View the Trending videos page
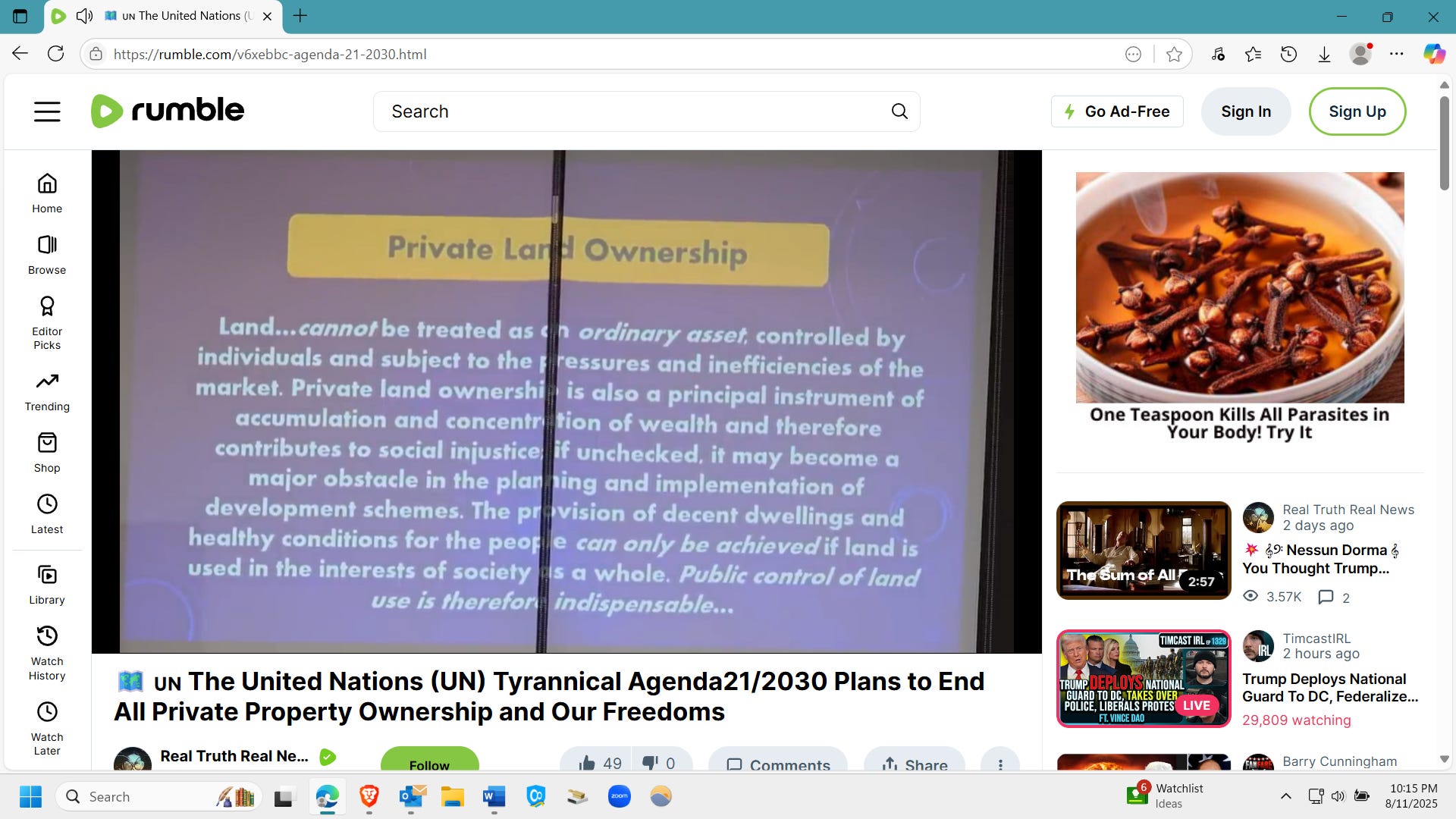1456x819 pixels. click(47, 391)
